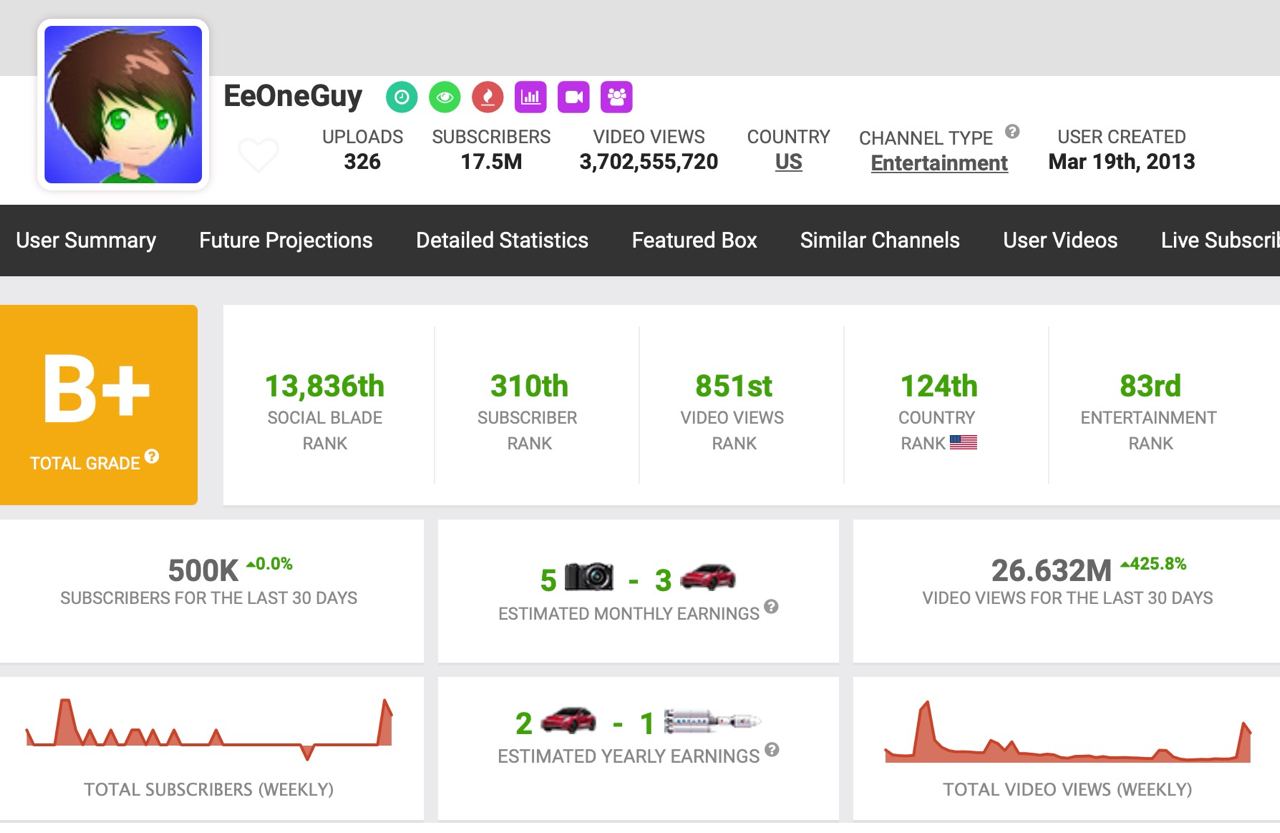The height and width of the screenshot is (833, 1280).
Task: Click the 26.632M video views value
Action: point(1052,571)
